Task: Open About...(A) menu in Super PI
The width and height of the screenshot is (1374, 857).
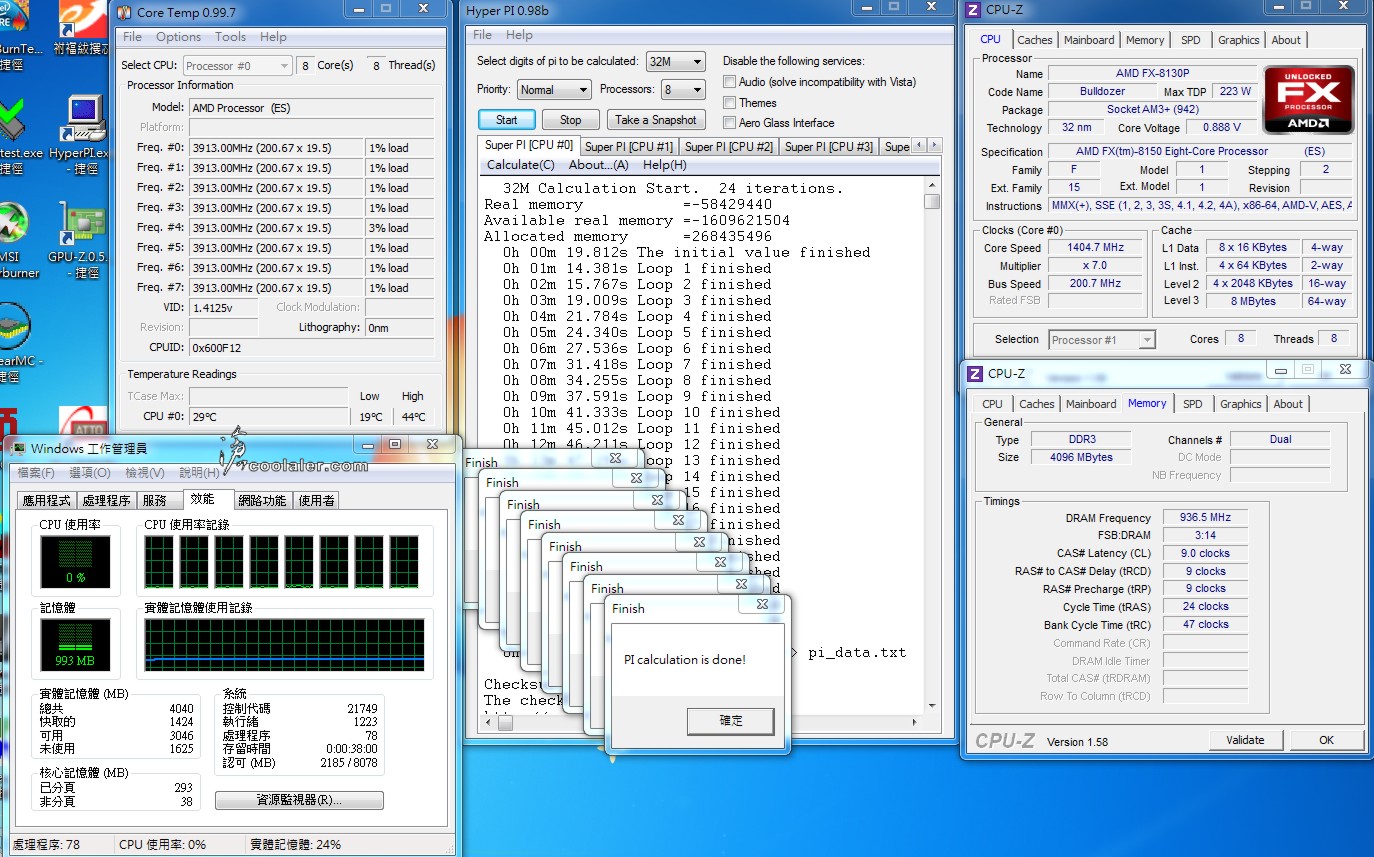Action: click(598, 165)
